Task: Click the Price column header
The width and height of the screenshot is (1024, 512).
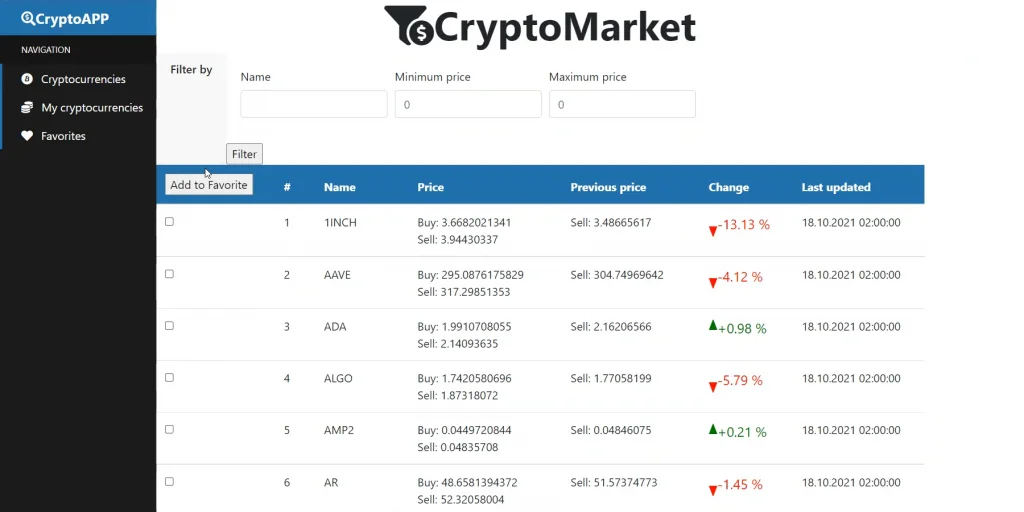Action: 430,187
